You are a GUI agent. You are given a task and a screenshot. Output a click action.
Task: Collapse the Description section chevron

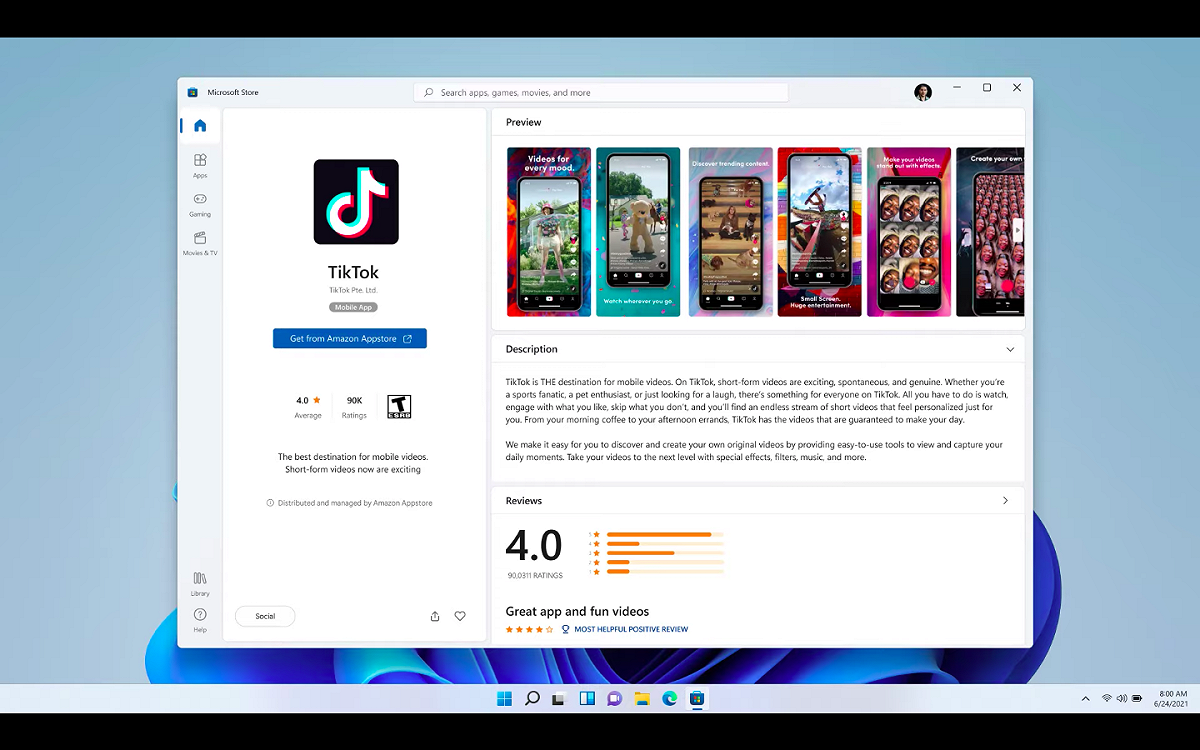coord(1010,350)
